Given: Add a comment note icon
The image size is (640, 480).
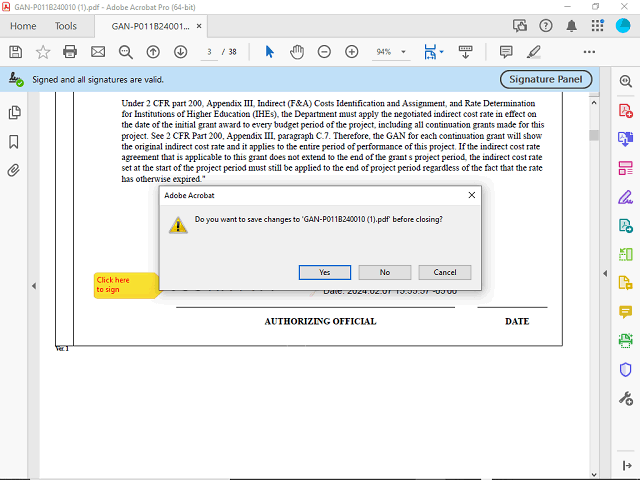Looking at the screenshot, I should 506,52.
